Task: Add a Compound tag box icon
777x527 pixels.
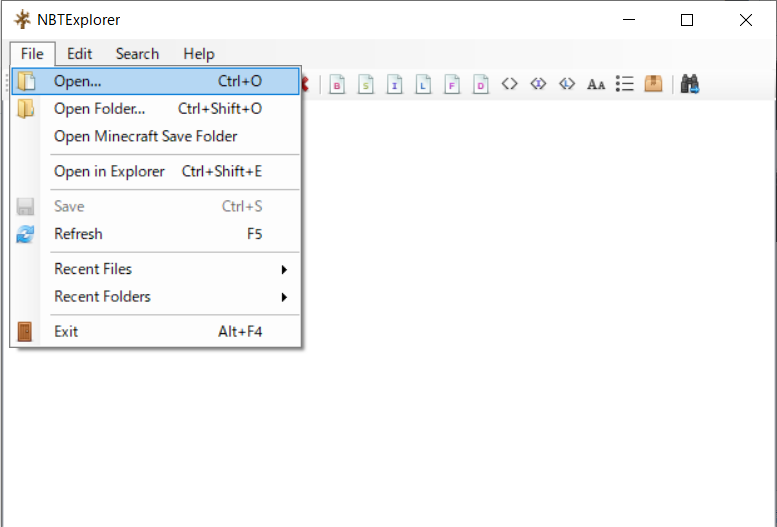Action: [653, 83]
